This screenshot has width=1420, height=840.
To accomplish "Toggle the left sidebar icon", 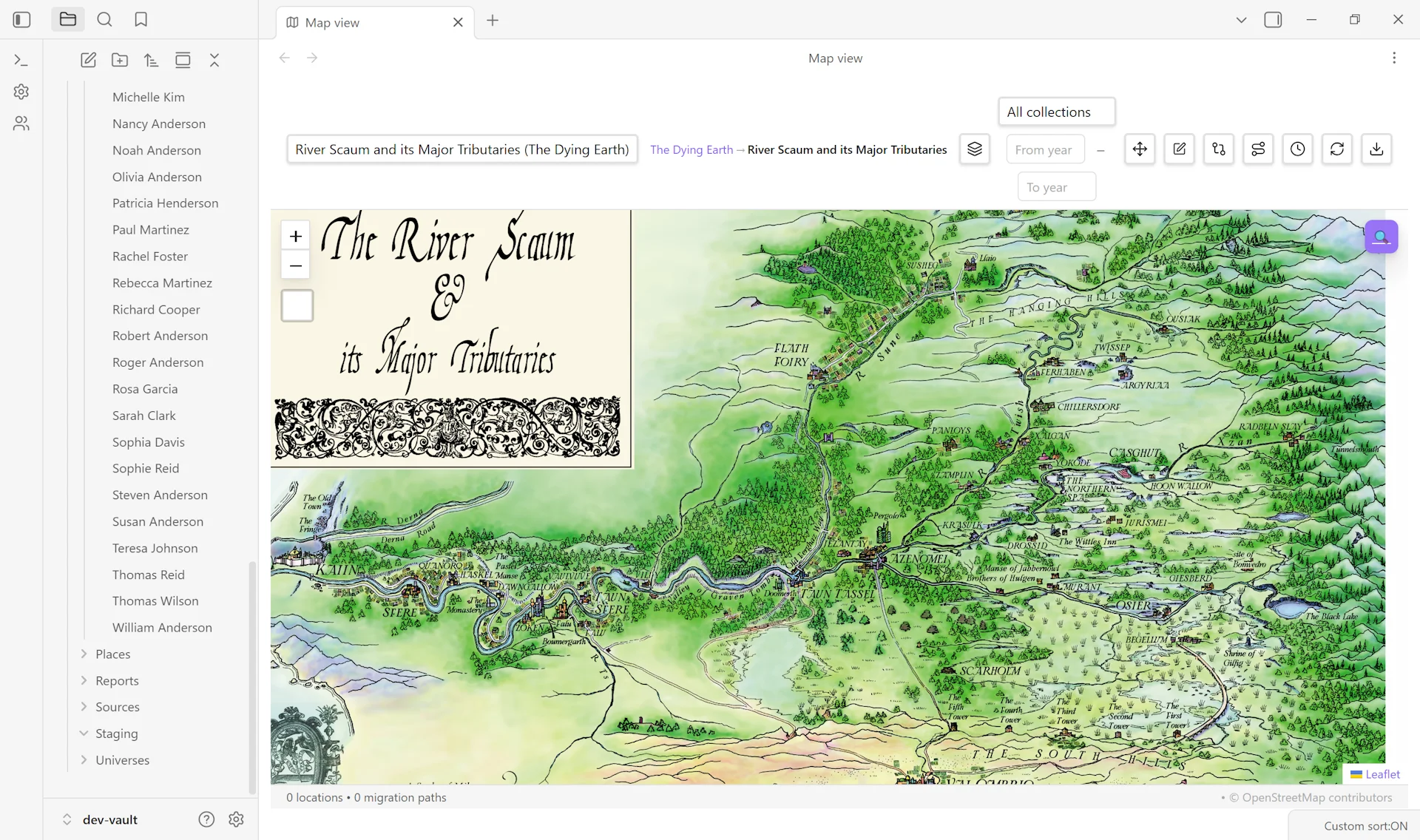I will click(x=22, y=20).
